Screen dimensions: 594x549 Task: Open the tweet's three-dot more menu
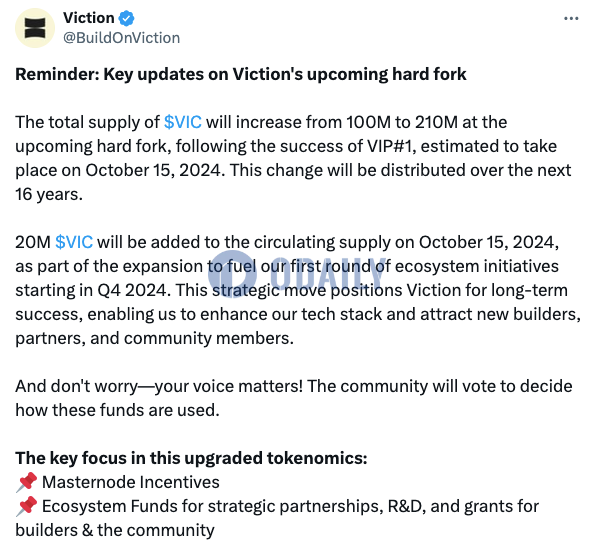pyautogui.click(x=571, y=18)
